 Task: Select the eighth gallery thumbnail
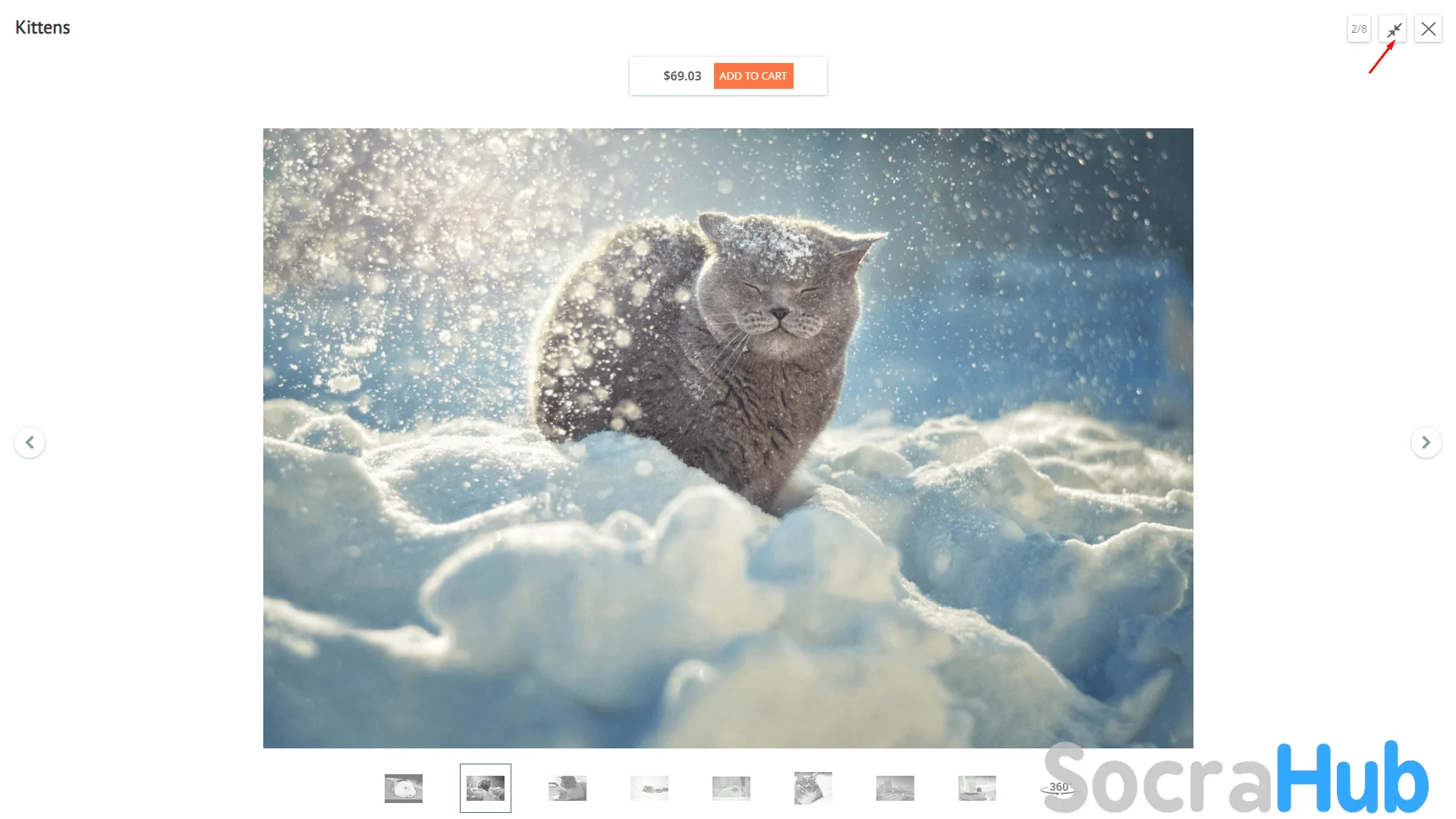(977, 789)
